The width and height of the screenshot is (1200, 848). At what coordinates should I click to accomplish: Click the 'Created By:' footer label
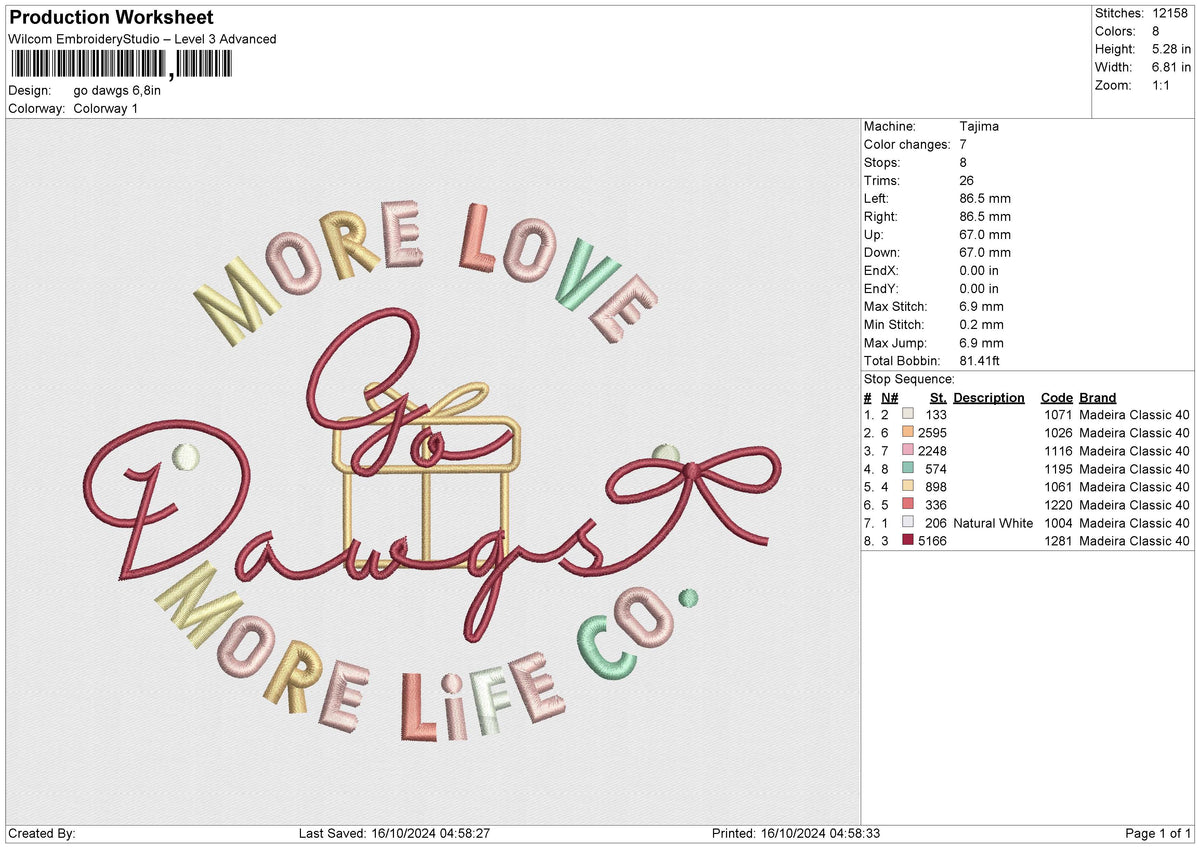41,833
